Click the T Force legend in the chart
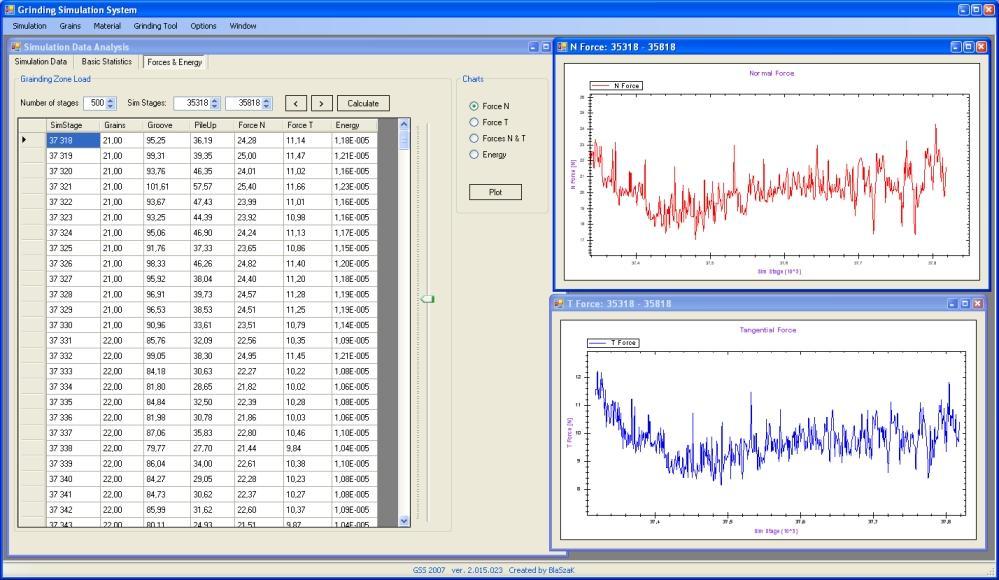The height and width of the screenshot is (580, 999). click(x=613, y=343)
